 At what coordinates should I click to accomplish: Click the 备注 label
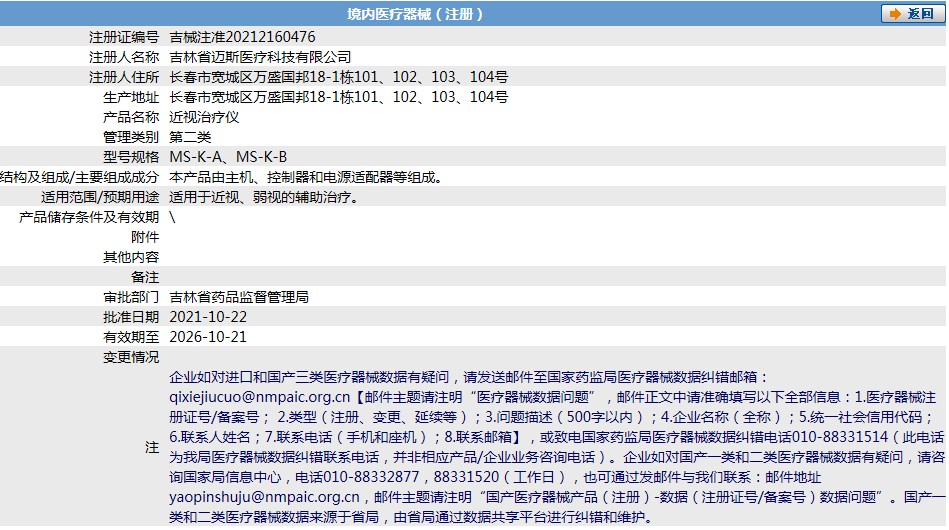click(145, 277)
